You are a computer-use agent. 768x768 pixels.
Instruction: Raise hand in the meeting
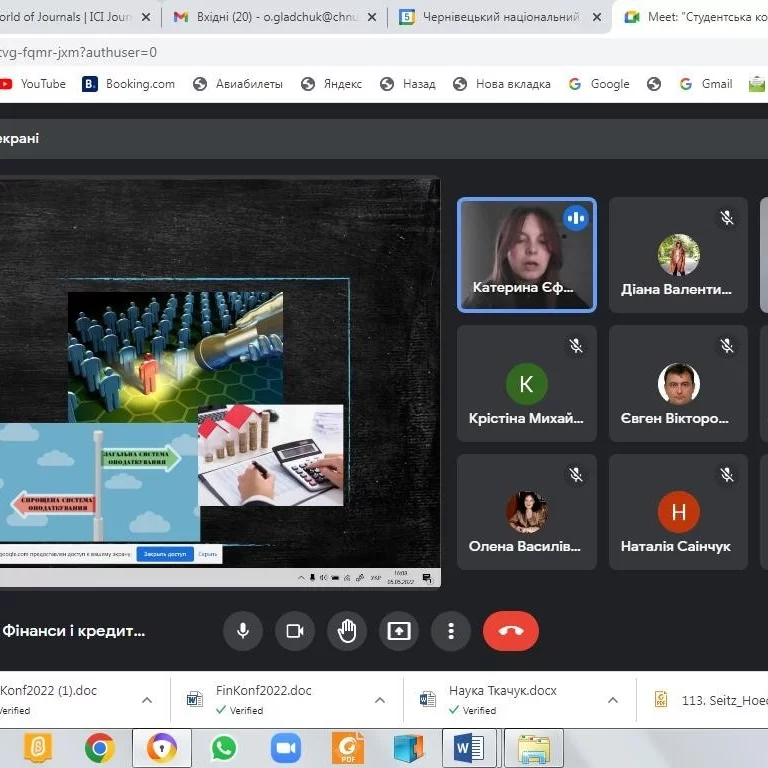tap(347, 631)
